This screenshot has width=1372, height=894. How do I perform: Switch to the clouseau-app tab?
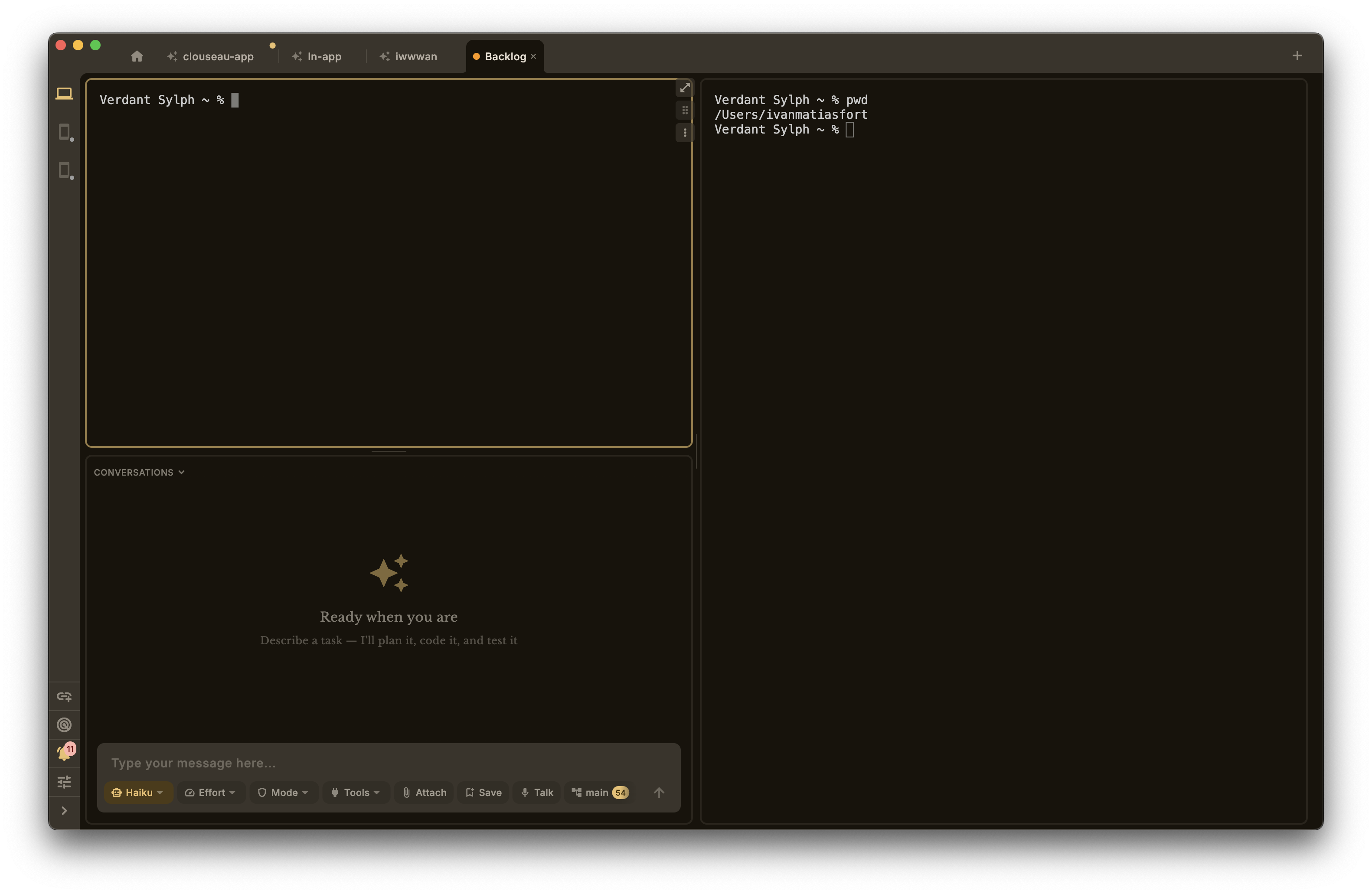pos(210,56)
